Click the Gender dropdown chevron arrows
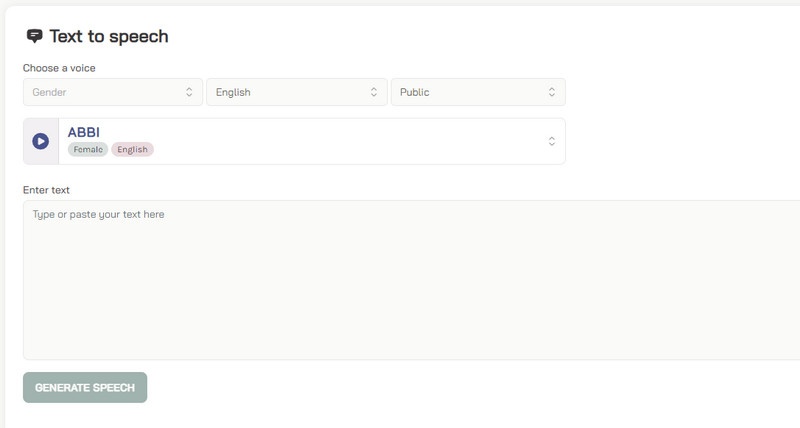This screenshot has width=800, height=428. [189, 92]
